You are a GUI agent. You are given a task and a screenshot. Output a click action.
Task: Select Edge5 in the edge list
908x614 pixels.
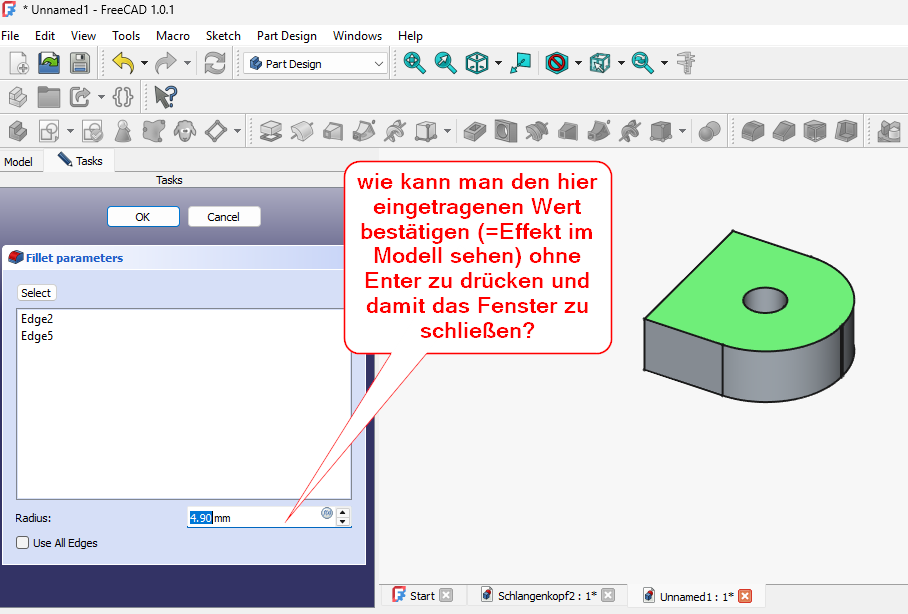coord(37,336)
